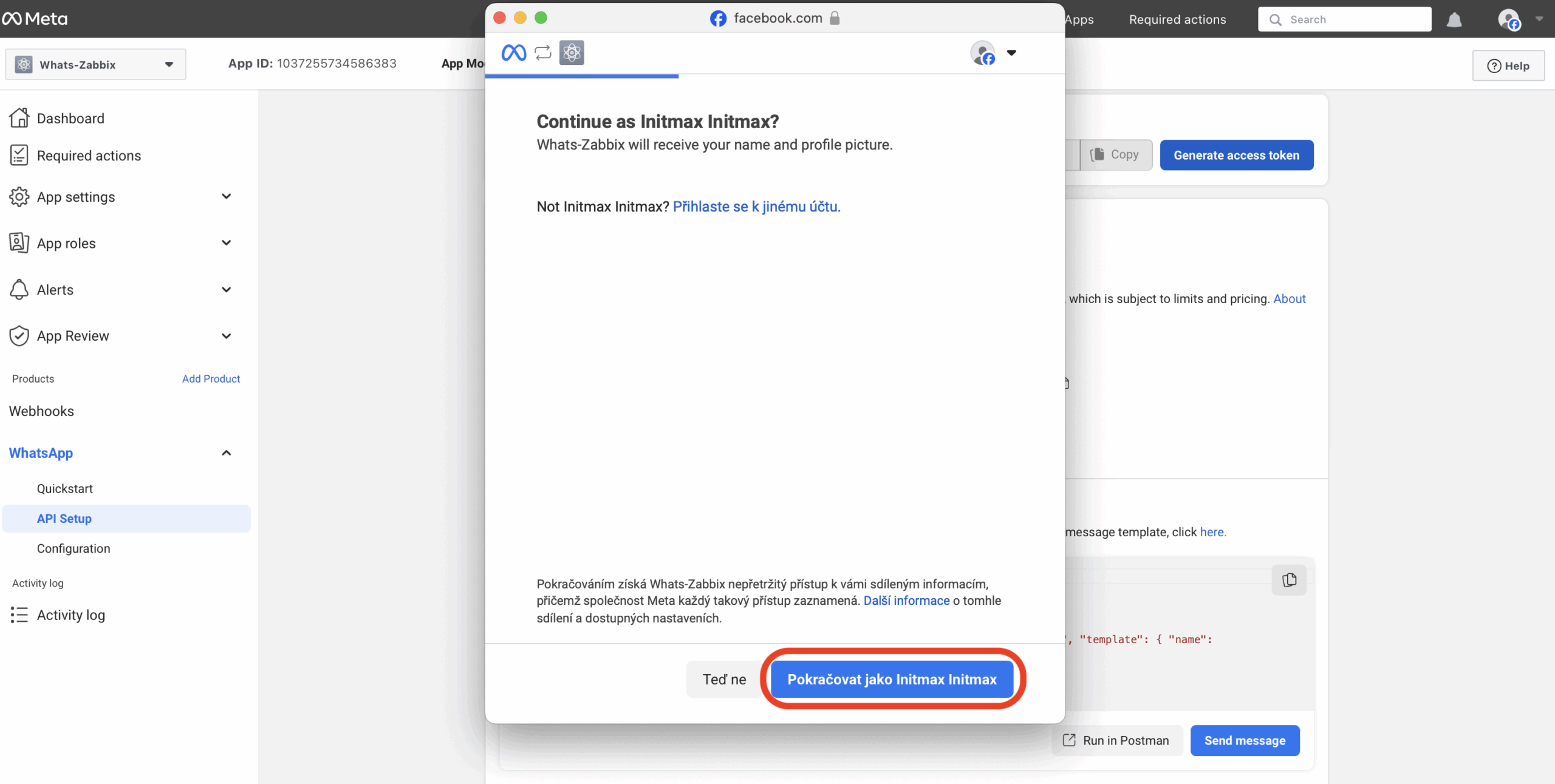Click the App Review shield icon

[19, 336]
